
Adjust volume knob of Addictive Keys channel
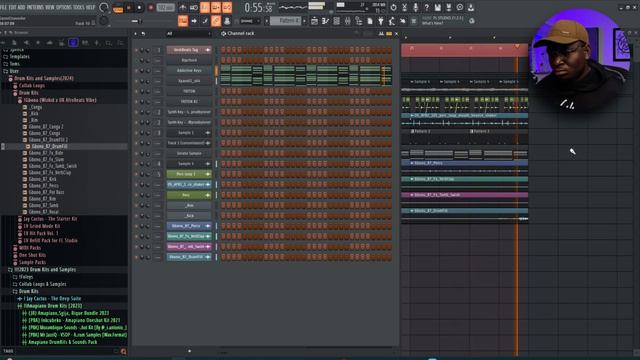(x=148, y=71)
